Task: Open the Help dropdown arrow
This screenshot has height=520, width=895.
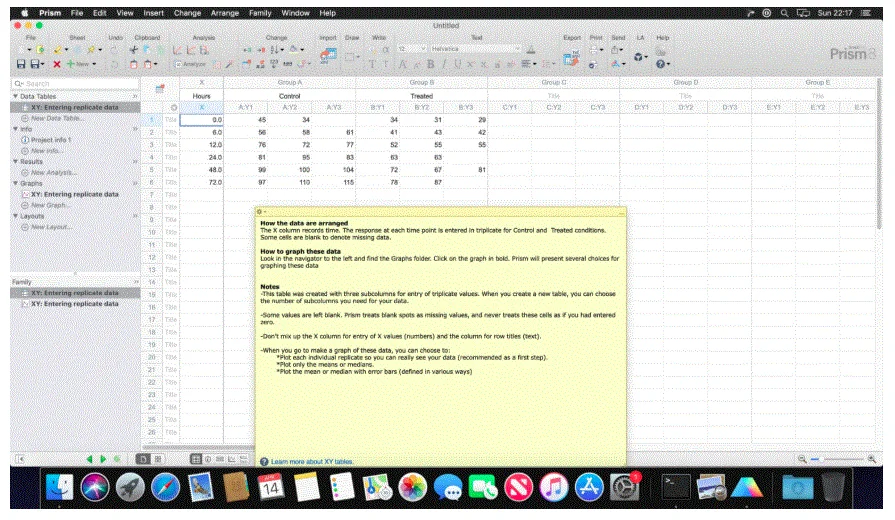Action: (667, 64)
